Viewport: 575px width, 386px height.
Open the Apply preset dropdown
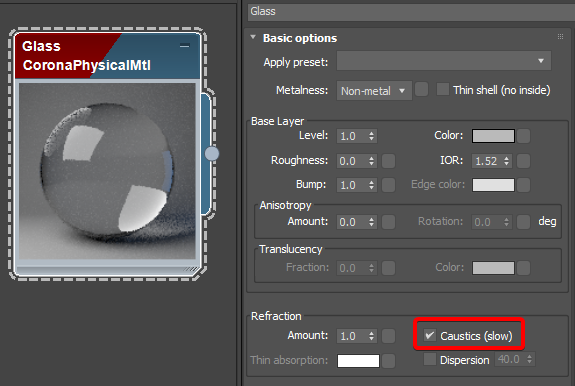coord(444,61)
